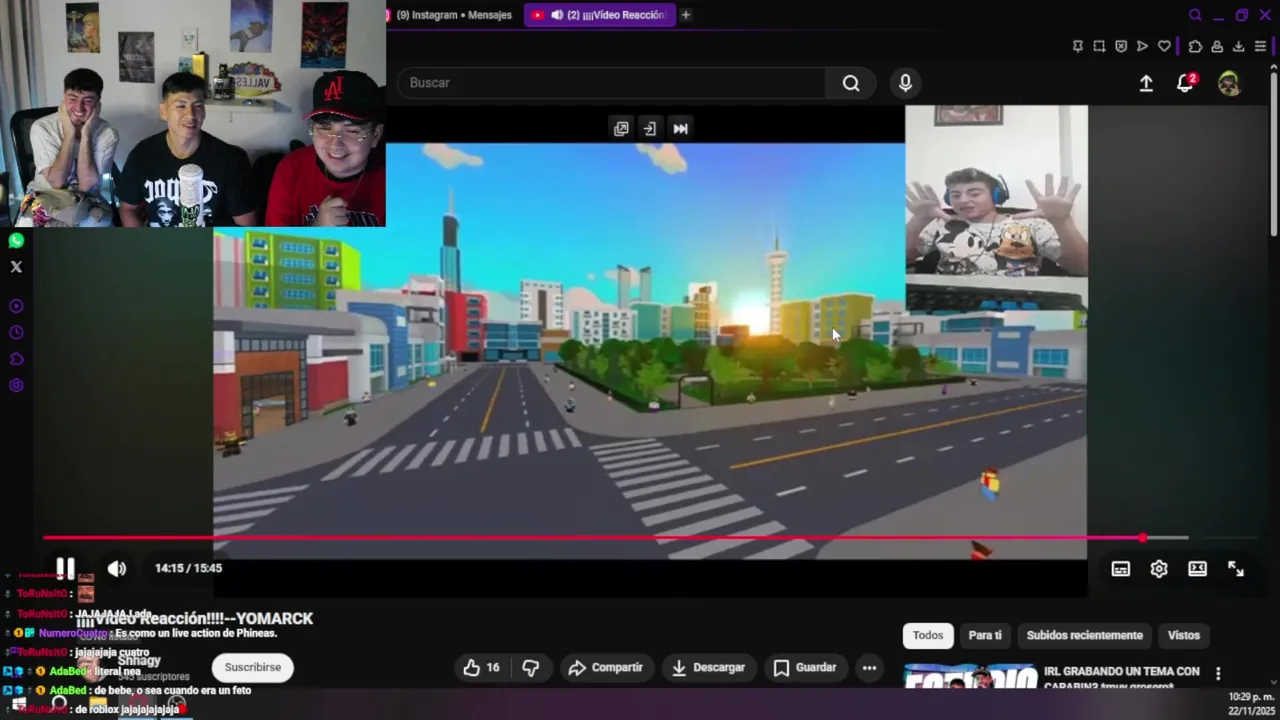Open the browser profile account icon
The height and width of the screenshot is (720, 1280).
pyautogui.click(x=1217, y=46)
